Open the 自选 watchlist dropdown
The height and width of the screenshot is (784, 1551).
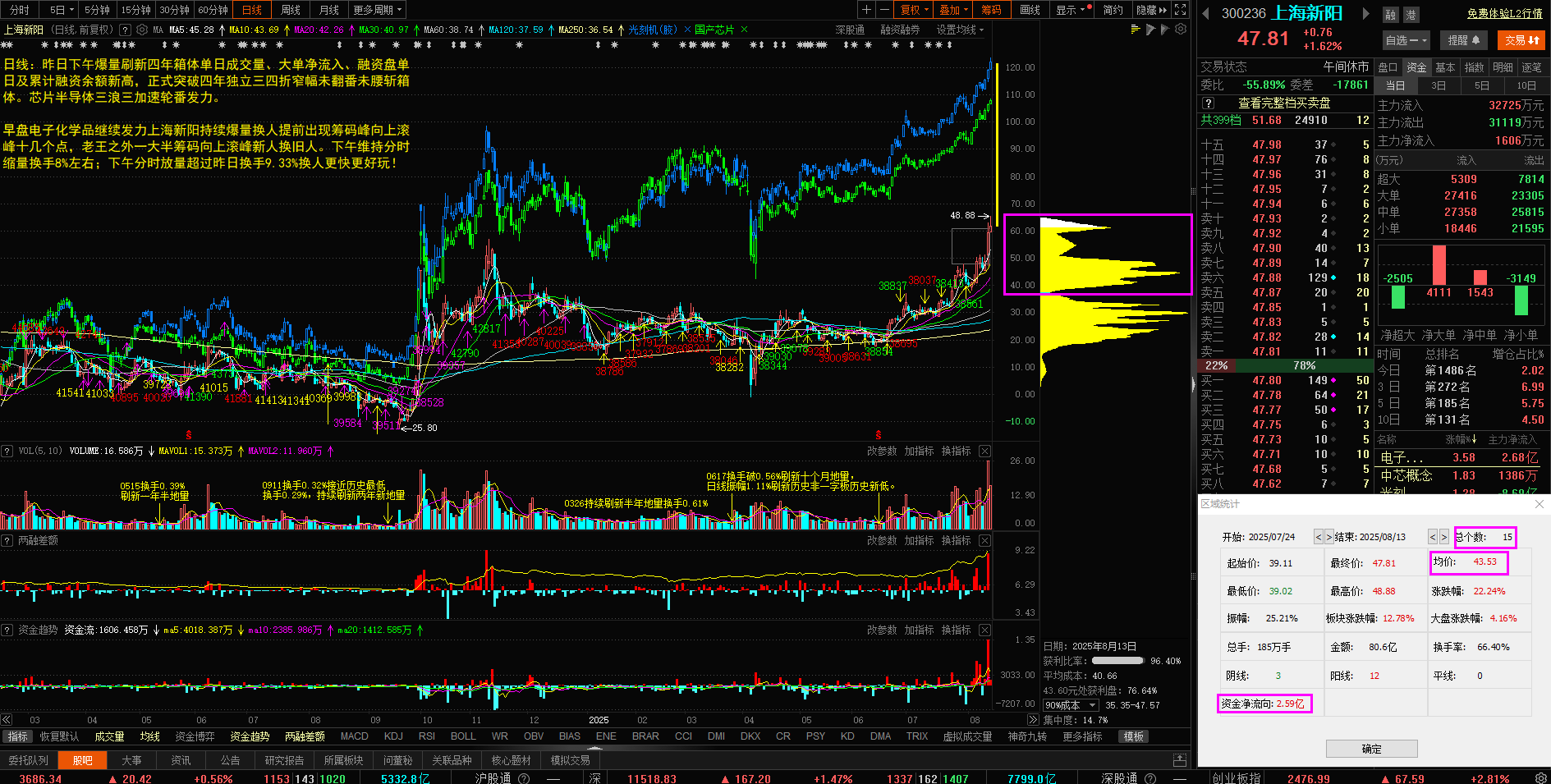[x=1406, y=39]
